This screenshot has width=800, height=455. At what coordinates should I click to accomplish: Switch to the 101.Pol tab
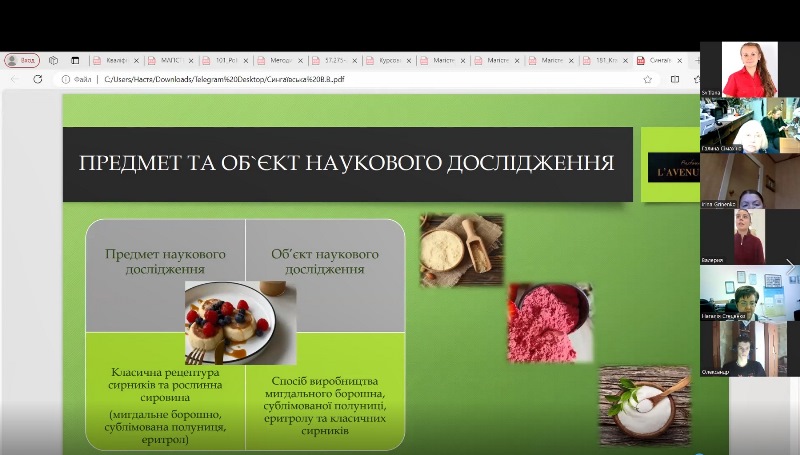(226, 60)
